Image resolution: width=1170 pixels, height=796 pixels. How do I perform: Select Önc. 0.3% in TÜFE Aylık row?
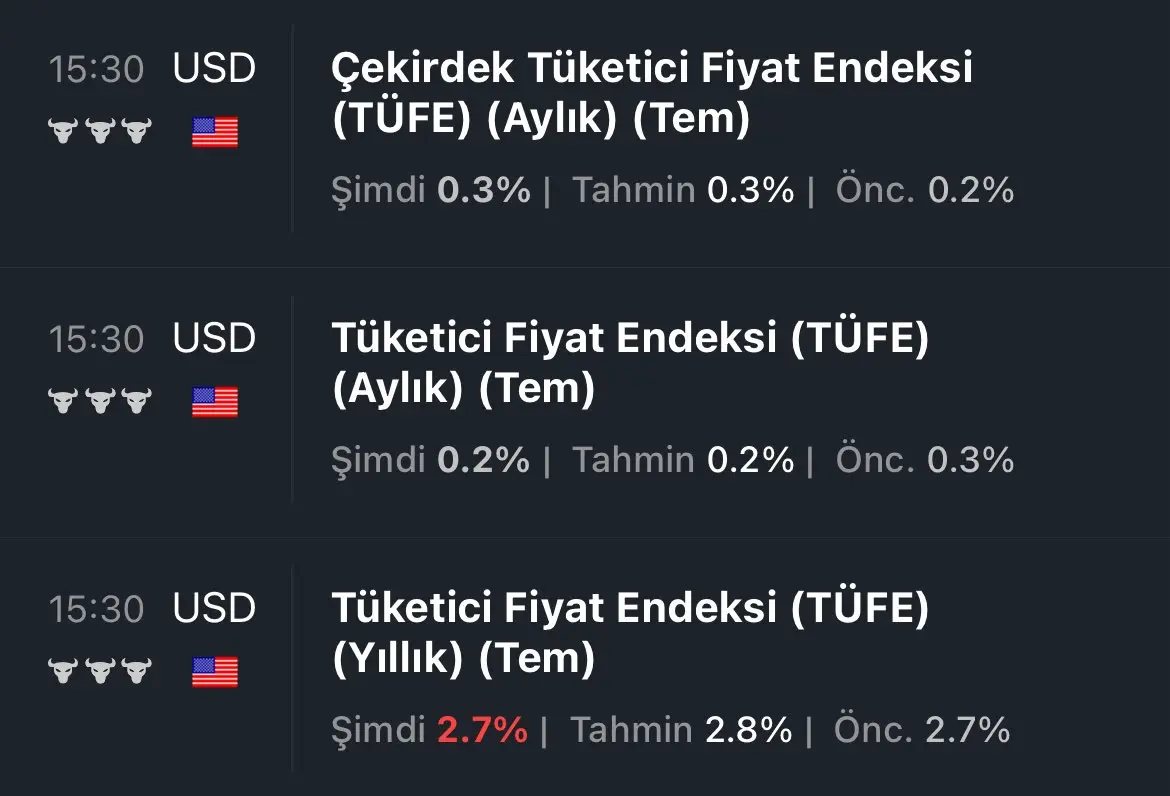tap(925, 460)
